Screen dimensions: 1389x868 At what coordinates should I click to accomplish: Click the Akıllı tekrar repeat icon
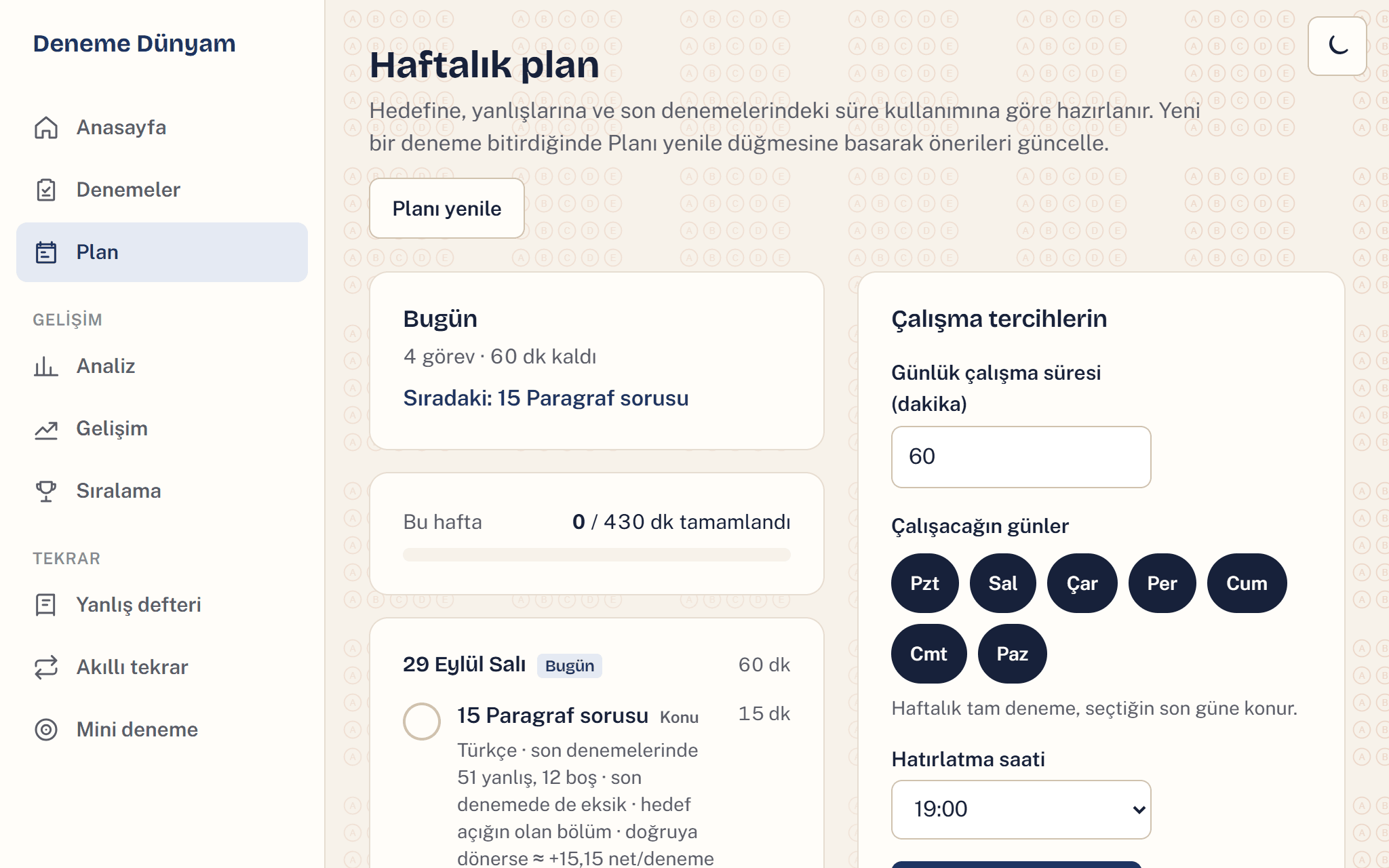click(x=46, y=667)
